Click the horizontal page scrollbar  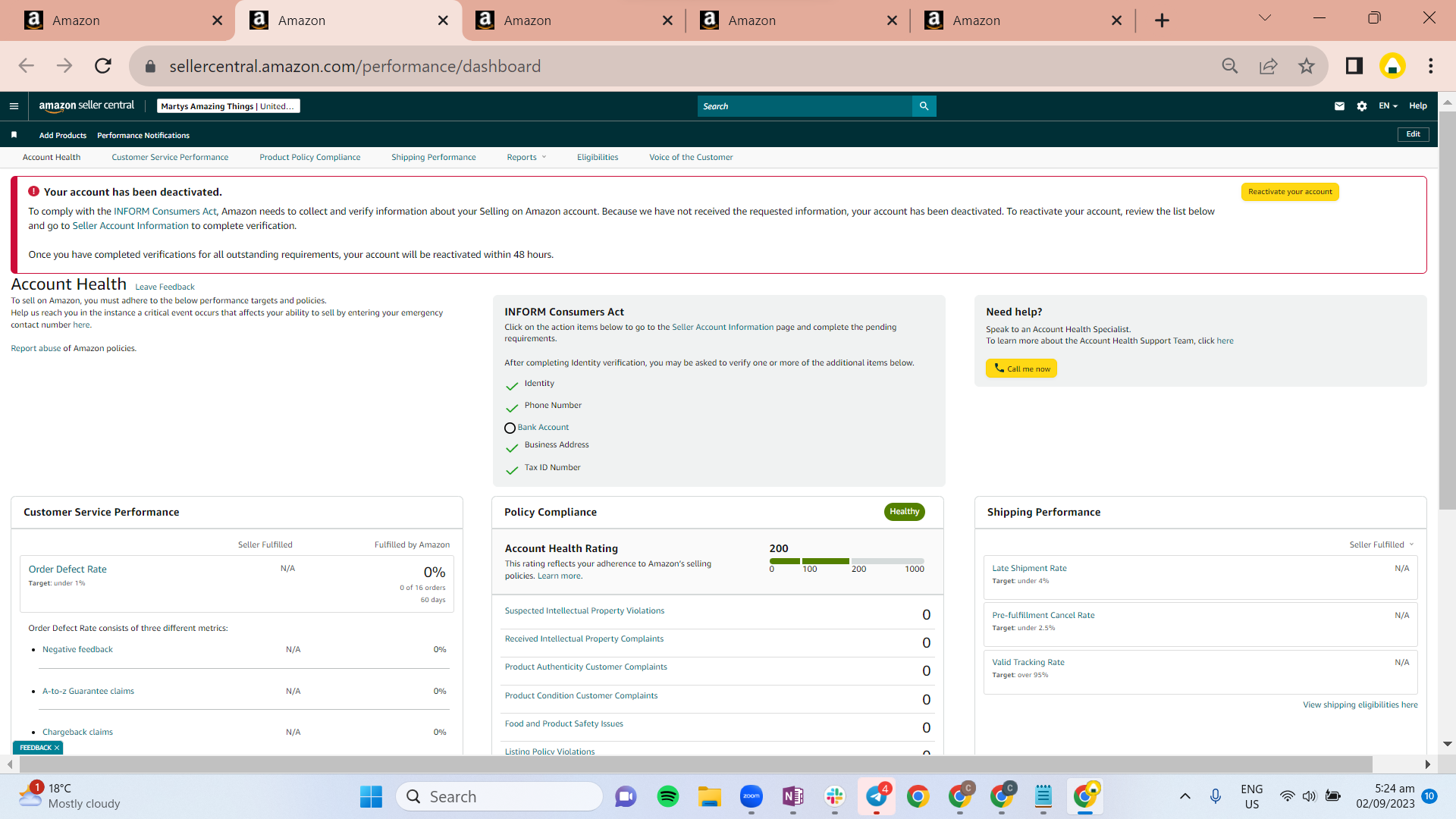695,764
